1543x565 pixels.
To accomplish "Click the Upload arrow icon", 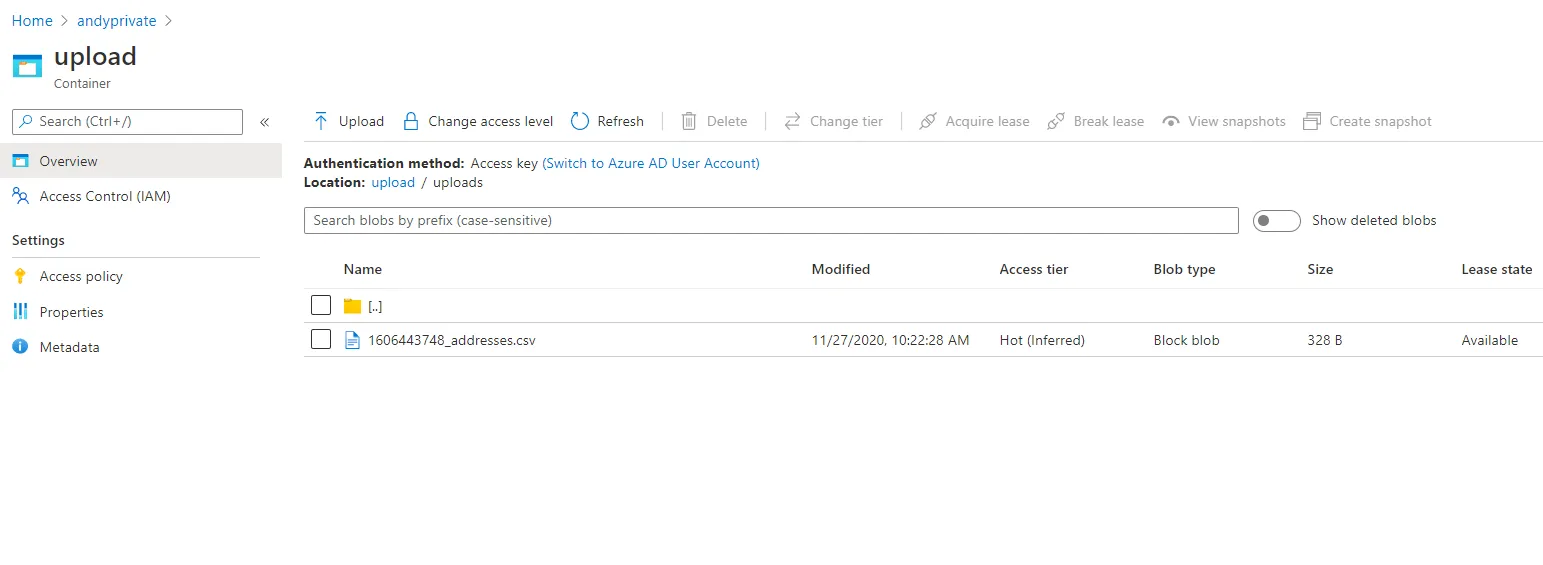I will 321,121.
